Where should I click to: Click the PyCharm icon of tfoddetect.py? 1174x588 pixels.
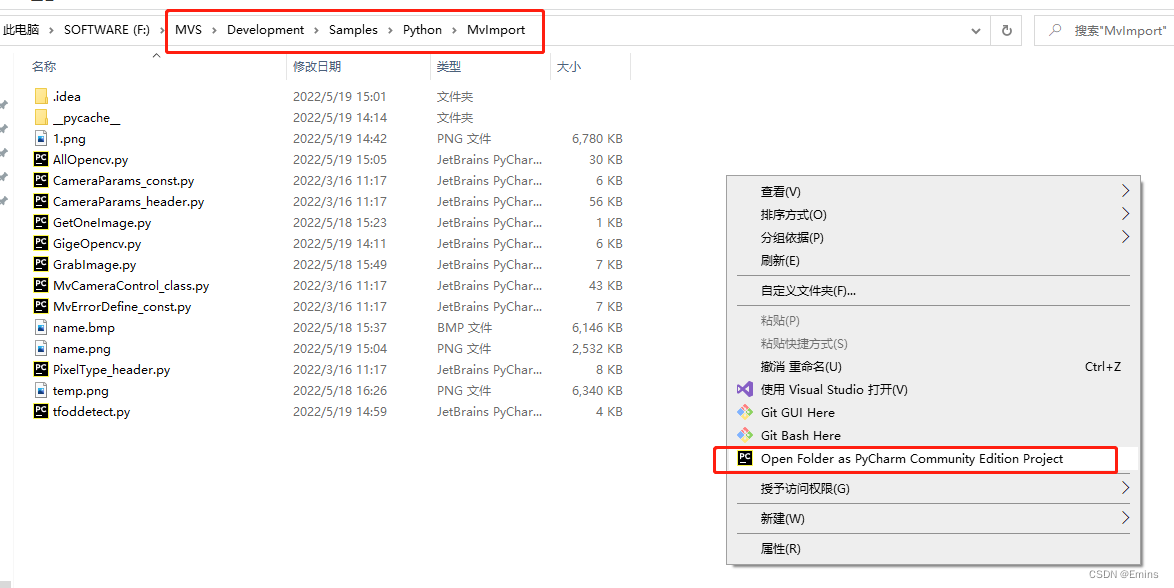point(41,411)
